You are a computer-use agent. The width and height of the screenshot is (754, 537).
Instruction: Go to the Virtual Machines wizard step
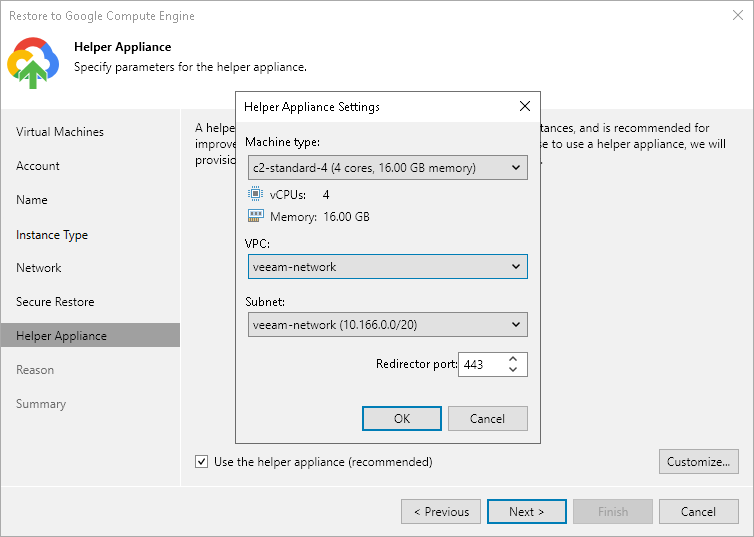(x=60, y=132)
